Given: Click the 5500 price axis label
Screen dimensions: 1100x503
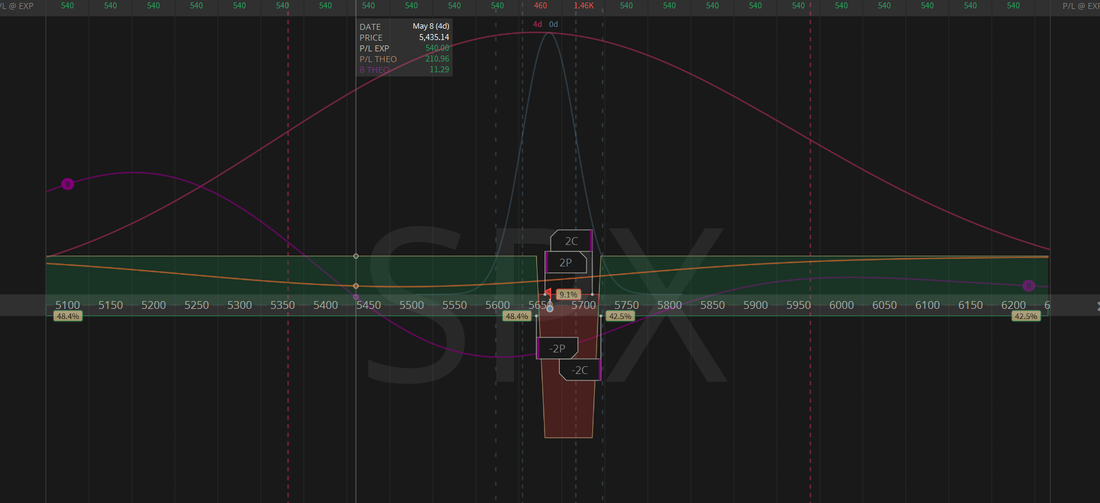Looking at the screenshot, I should coord(411,305).
